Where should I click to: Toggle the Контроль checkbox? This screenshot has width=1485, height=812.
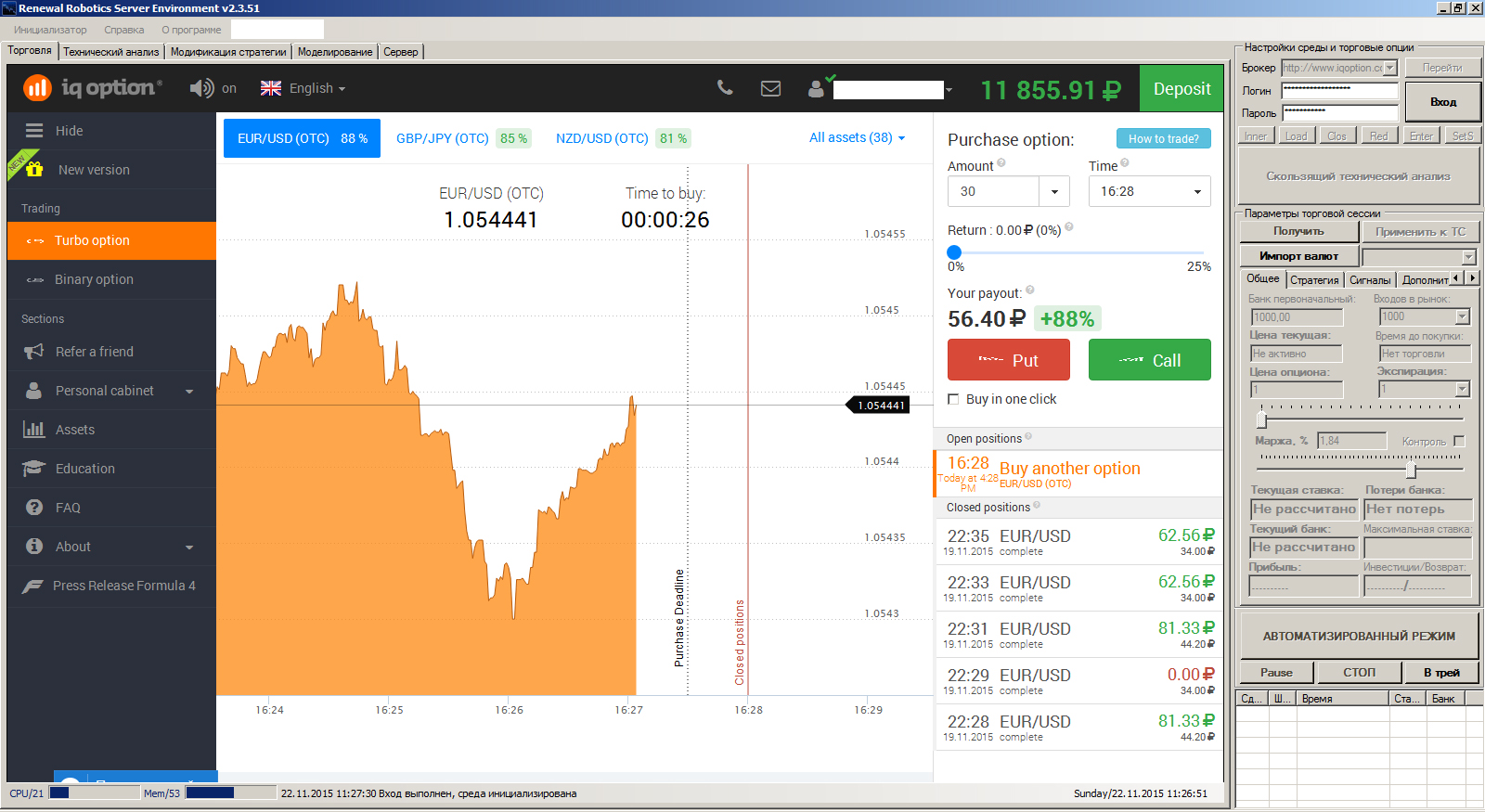click(x=1459, y=441)
